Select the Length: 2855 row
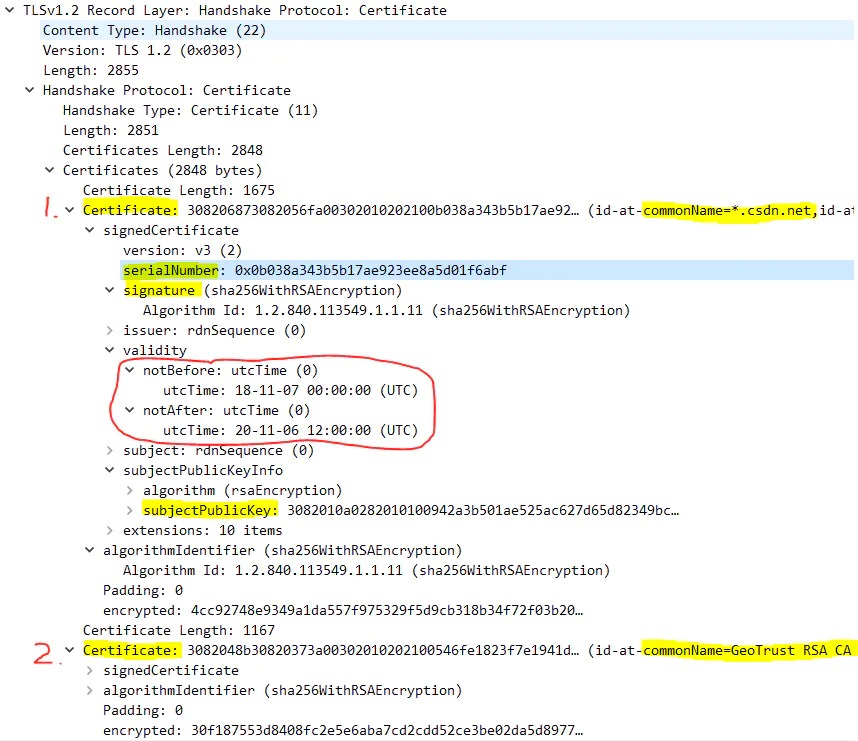Image resolution: width=858 pixels, height=741 pixels. pos(91,70)
